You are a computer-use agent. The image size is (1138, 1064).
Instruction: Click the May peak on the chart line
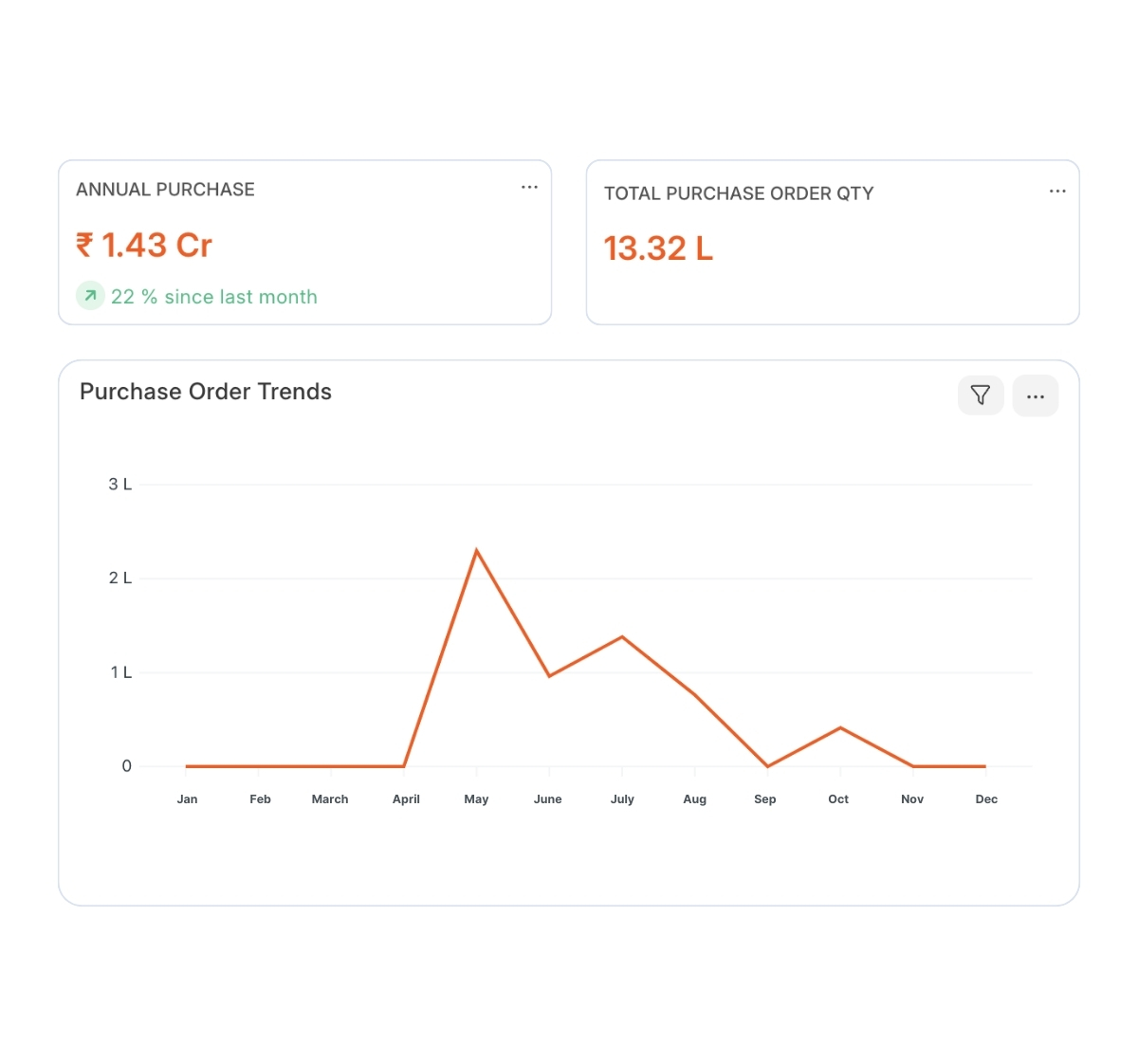tap(476, 551)
